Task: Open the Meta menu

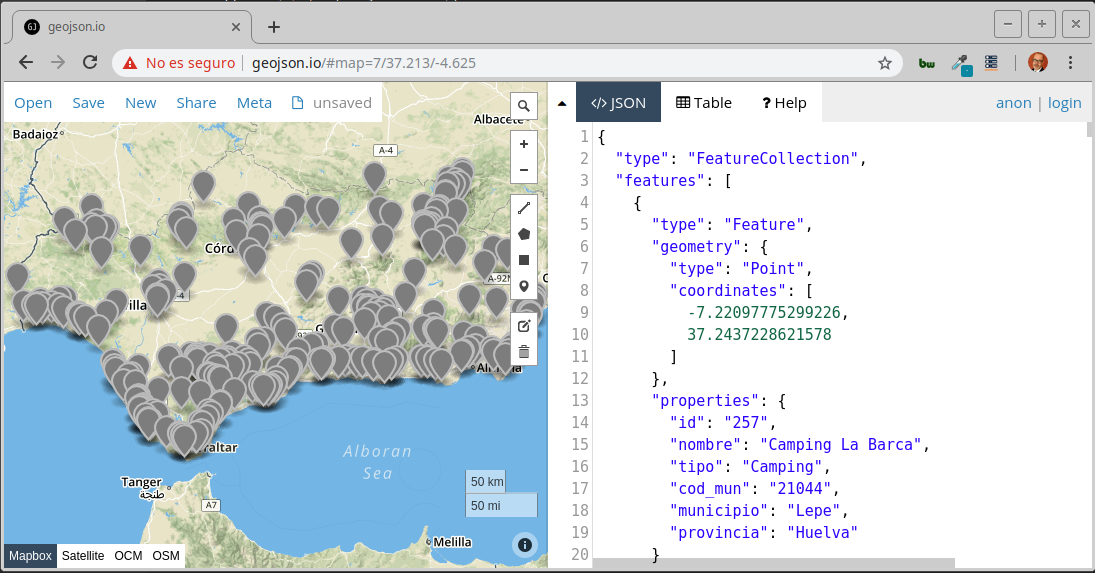Action: pyautogui.click(x=254, y=103)
